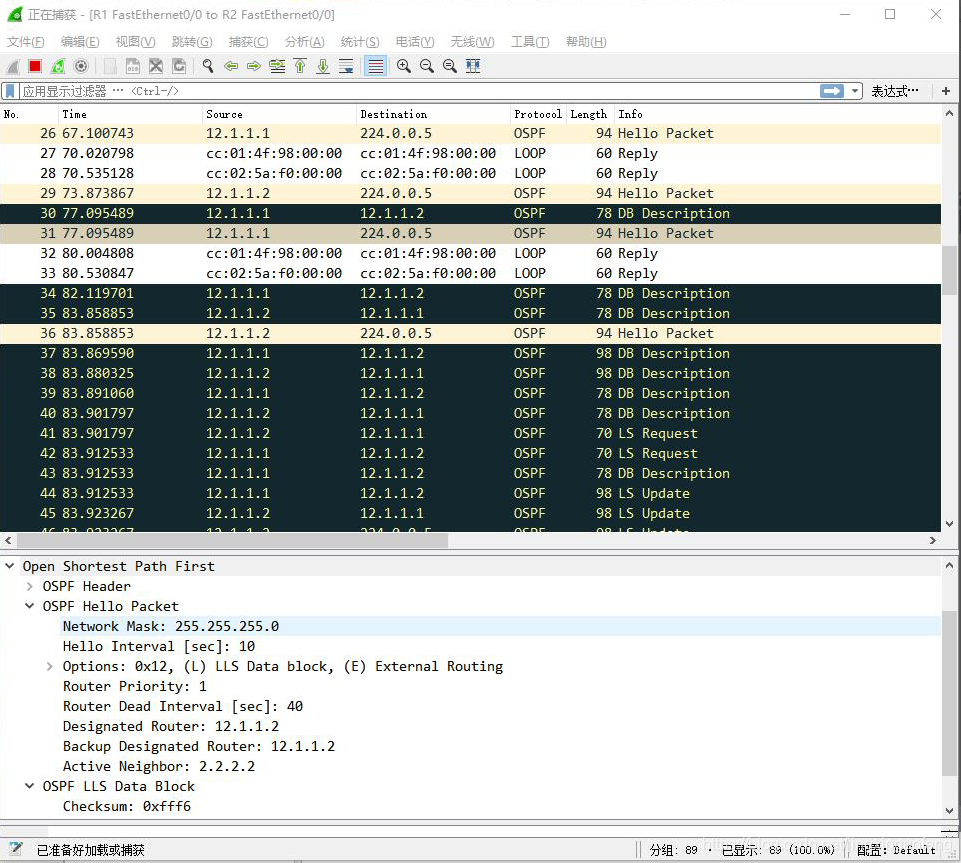This screenshot has height=863, width=961.
Task: Toggle packet list colorize rules
Action: 375,66
